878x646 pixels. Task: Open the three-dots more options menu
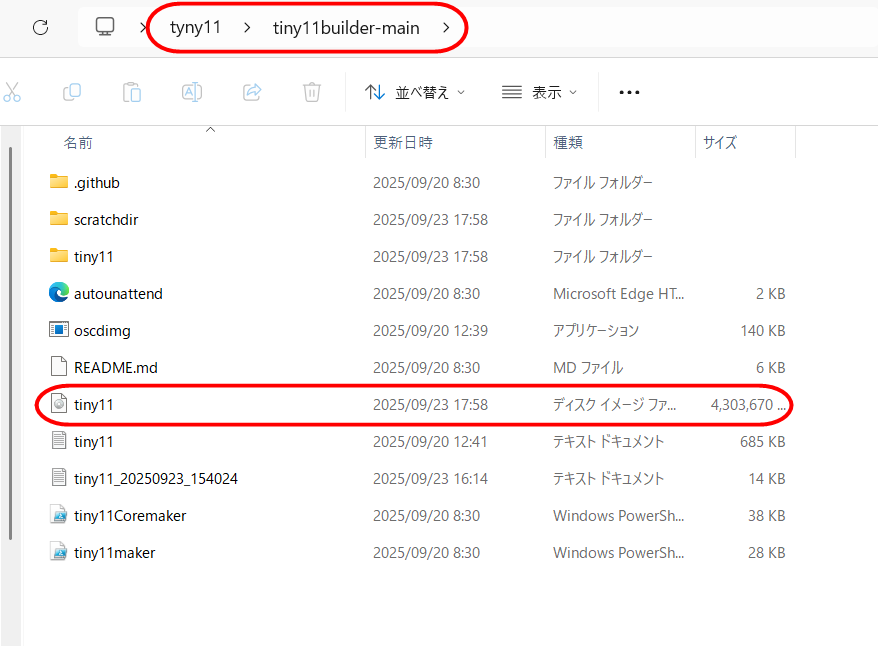[x=629, y=92]
